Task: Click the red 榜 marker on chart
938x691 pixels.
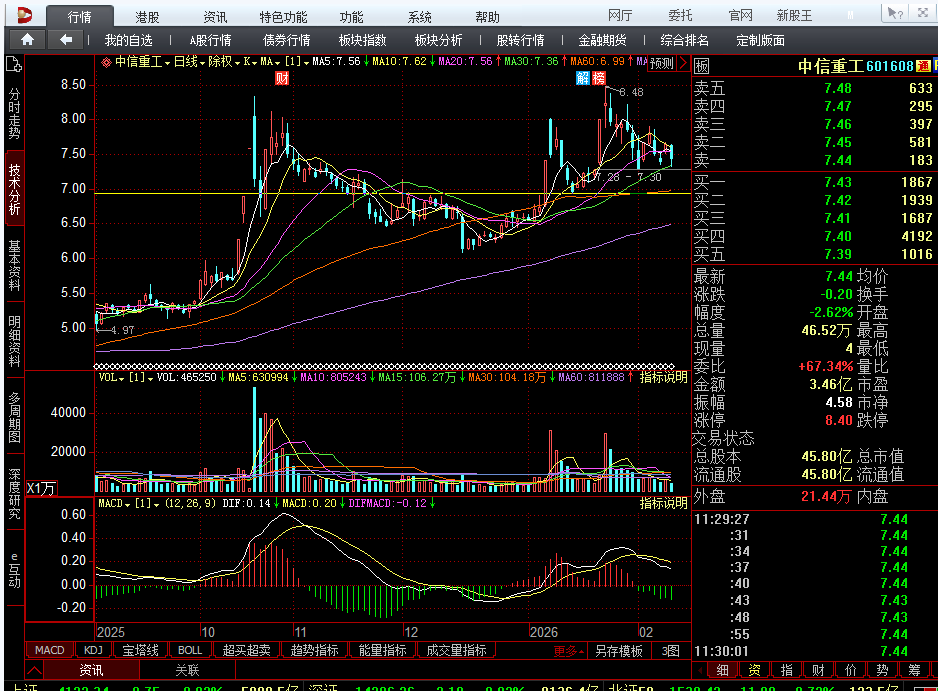Action: (599, 78)
